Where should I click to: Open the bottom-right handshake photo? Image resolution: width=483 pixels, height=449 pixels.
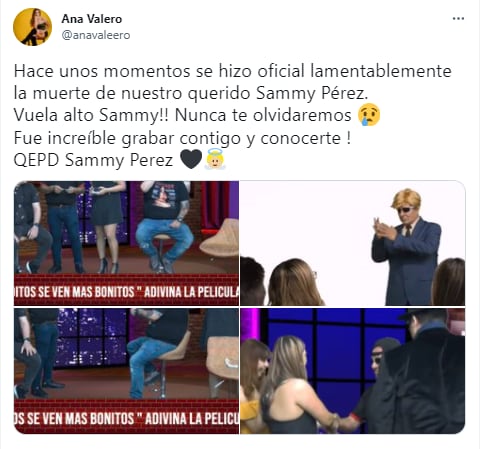[x=352, y=371]
